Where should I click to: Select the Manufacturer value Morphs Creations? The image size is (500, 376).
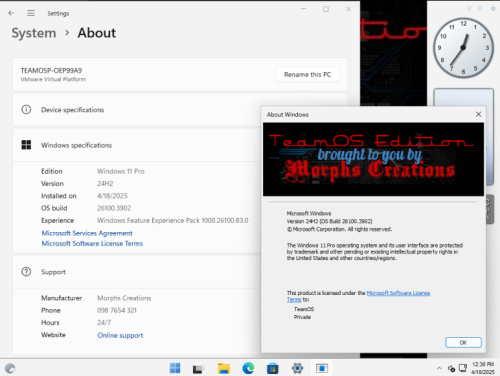tap(124, 298)
